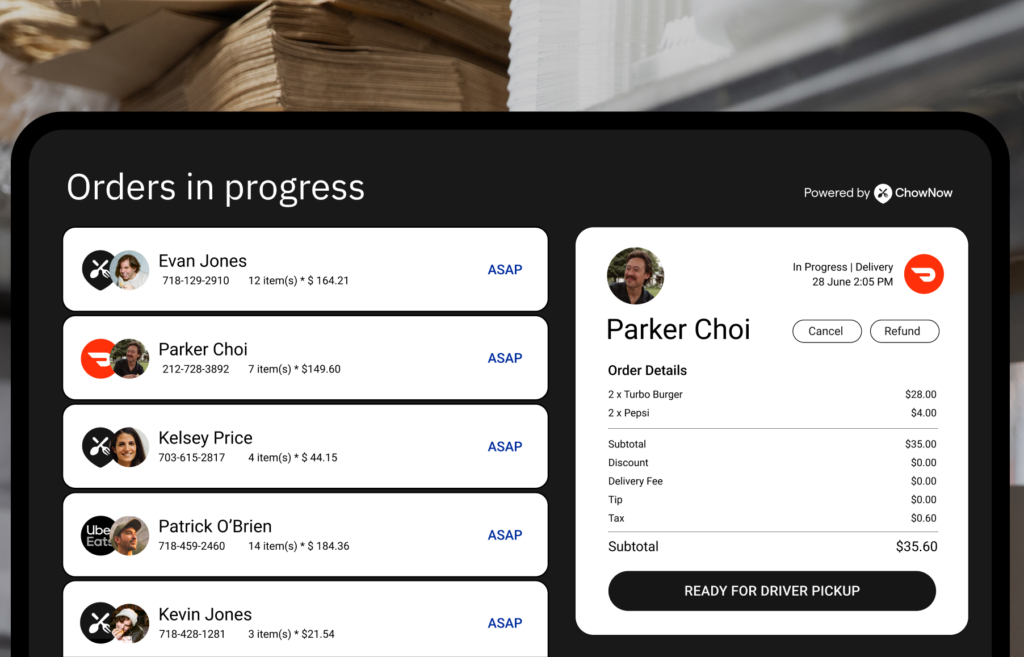Image resolution: width=1024 pixels, height=657 pixels.
Task: Open Patrick O'Brien's order
Action: click(x=305, y=535)
